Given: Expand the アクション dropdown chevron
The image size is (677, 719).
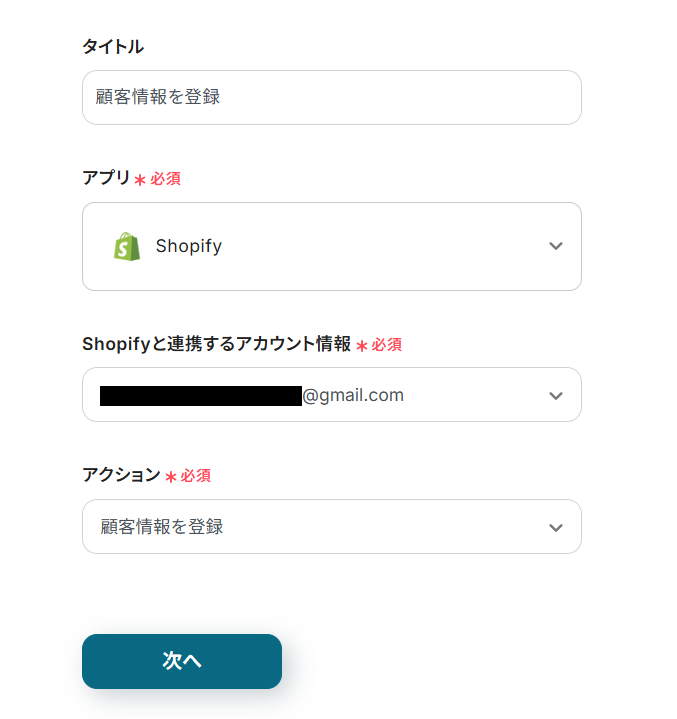Looking at the screenshot, I should tap(556, 527).
